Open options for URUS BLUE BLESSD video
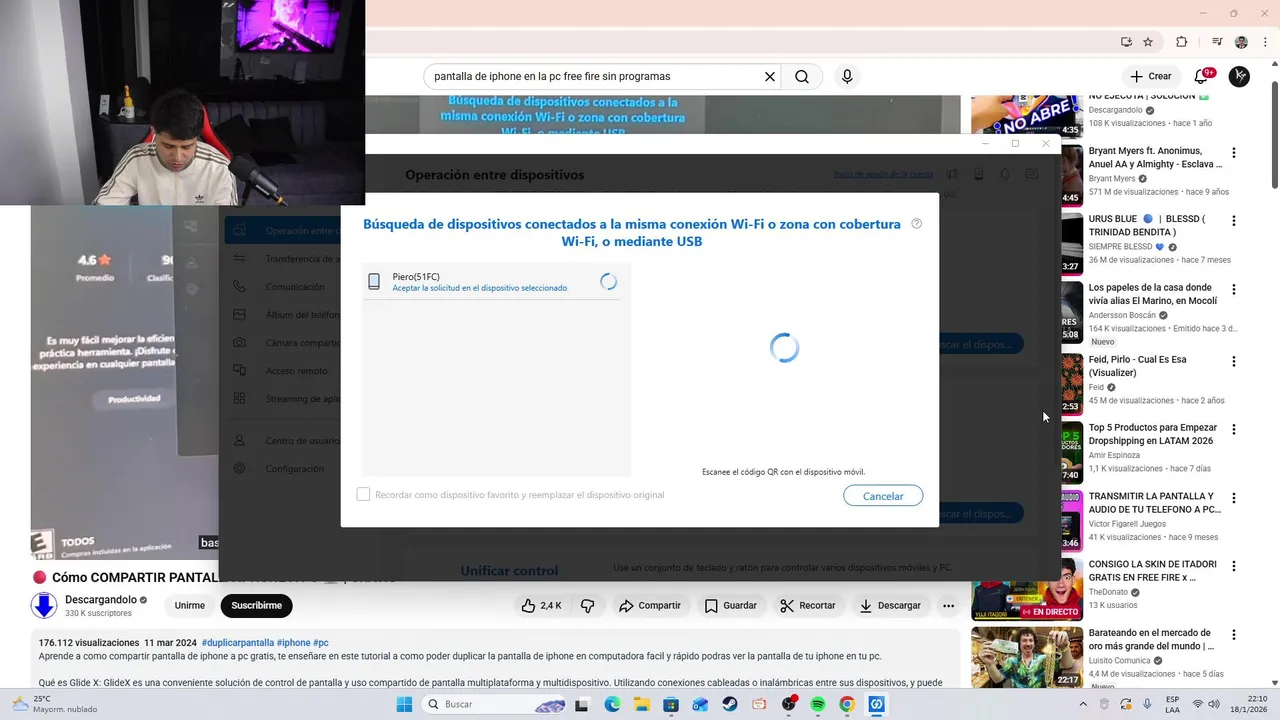Screen dimensions: 1280x720 coord(1233,221)
